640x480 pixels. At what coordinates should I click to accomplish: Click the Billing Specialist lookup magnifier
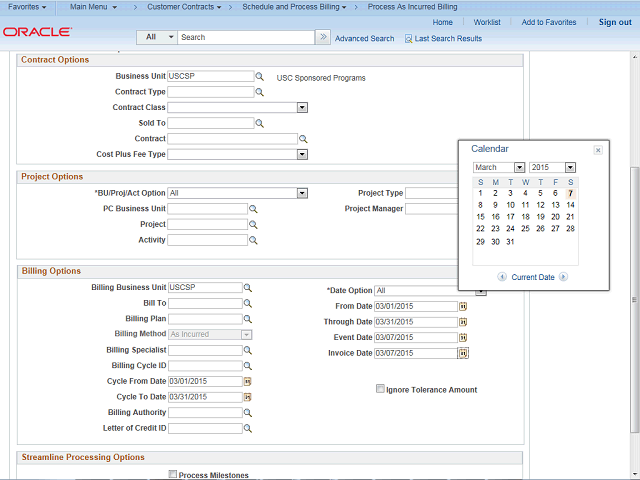point(249,350)
